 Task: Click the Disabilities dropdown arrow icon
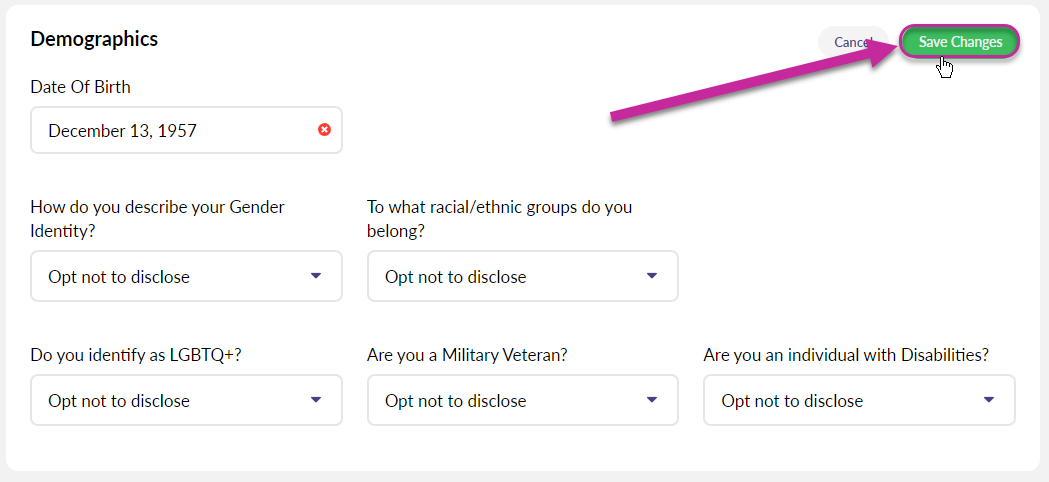[989, 400]
